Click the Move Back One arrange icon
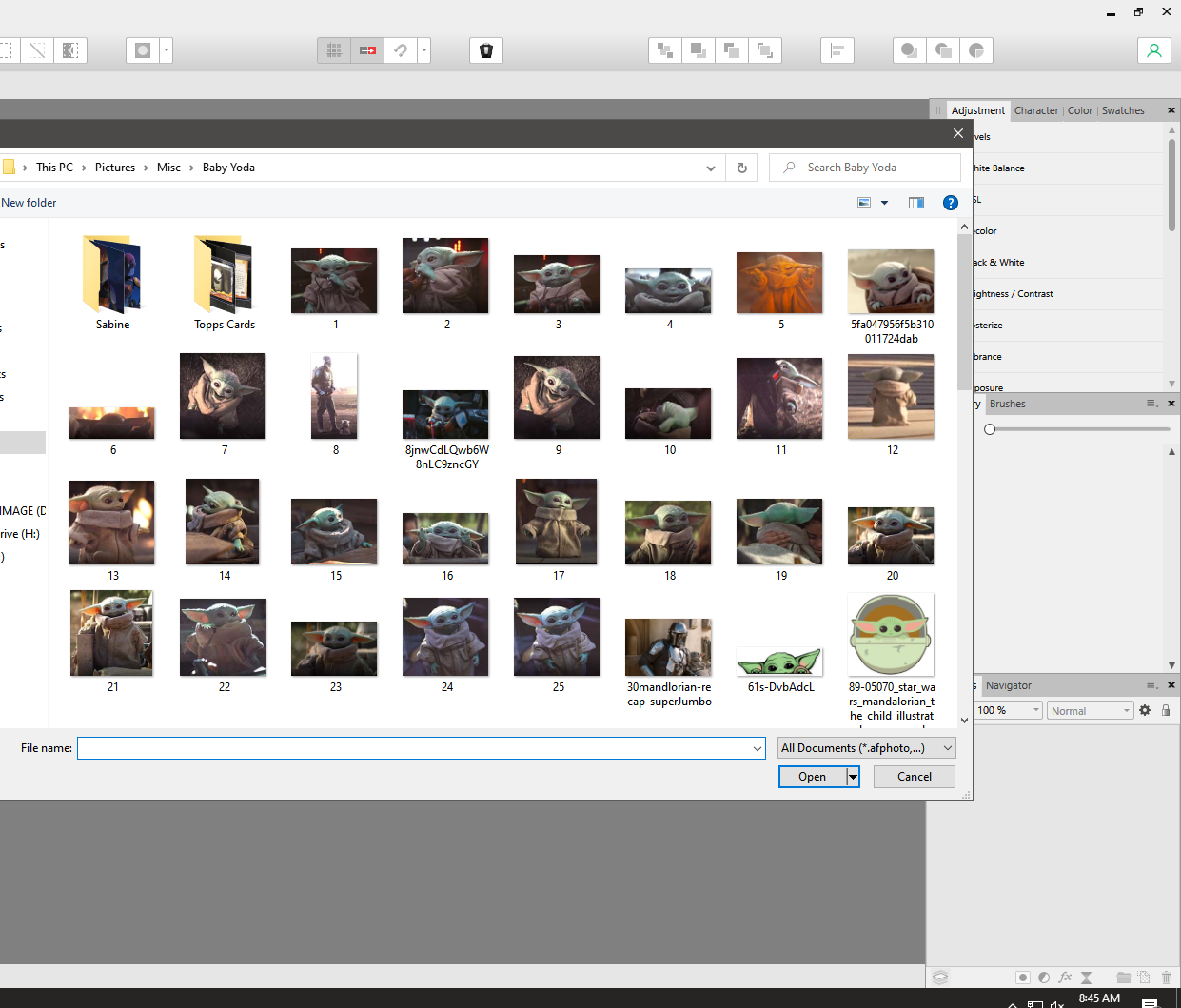 pyautogui.click(x=699, y=50)
